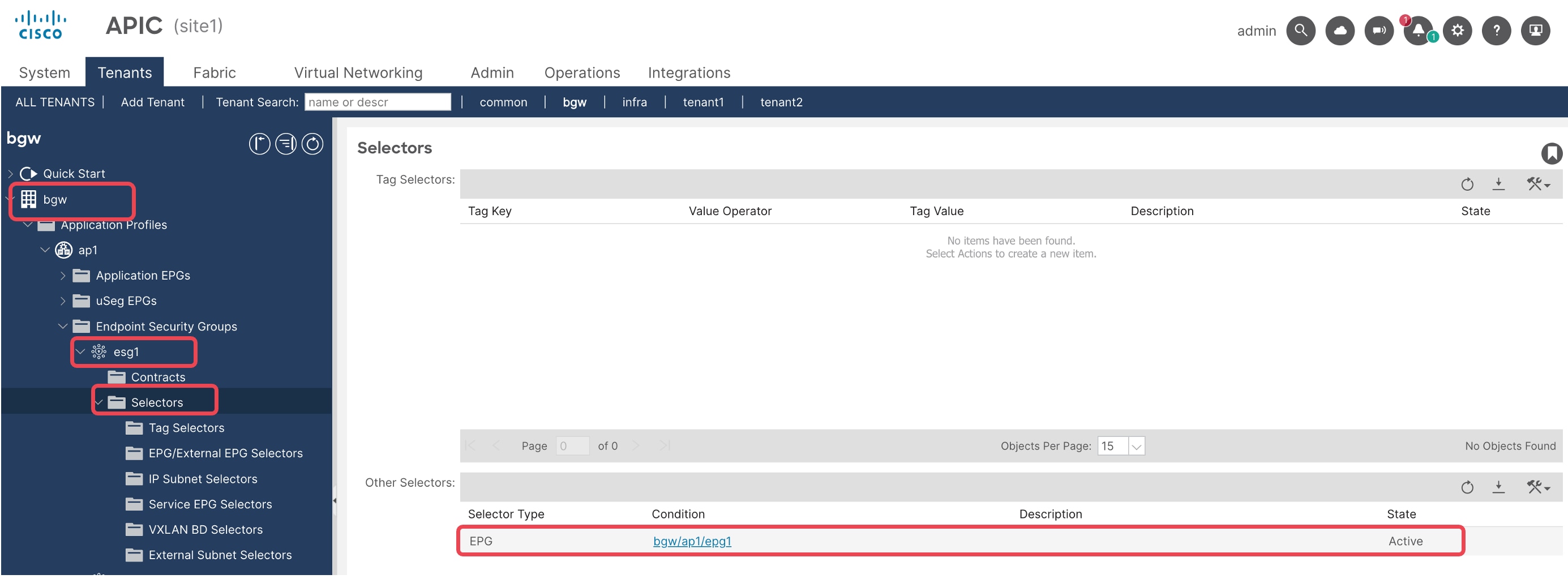
Task: Open the bgw/ap1/epg1 condition link
Action: coord(692,542)
